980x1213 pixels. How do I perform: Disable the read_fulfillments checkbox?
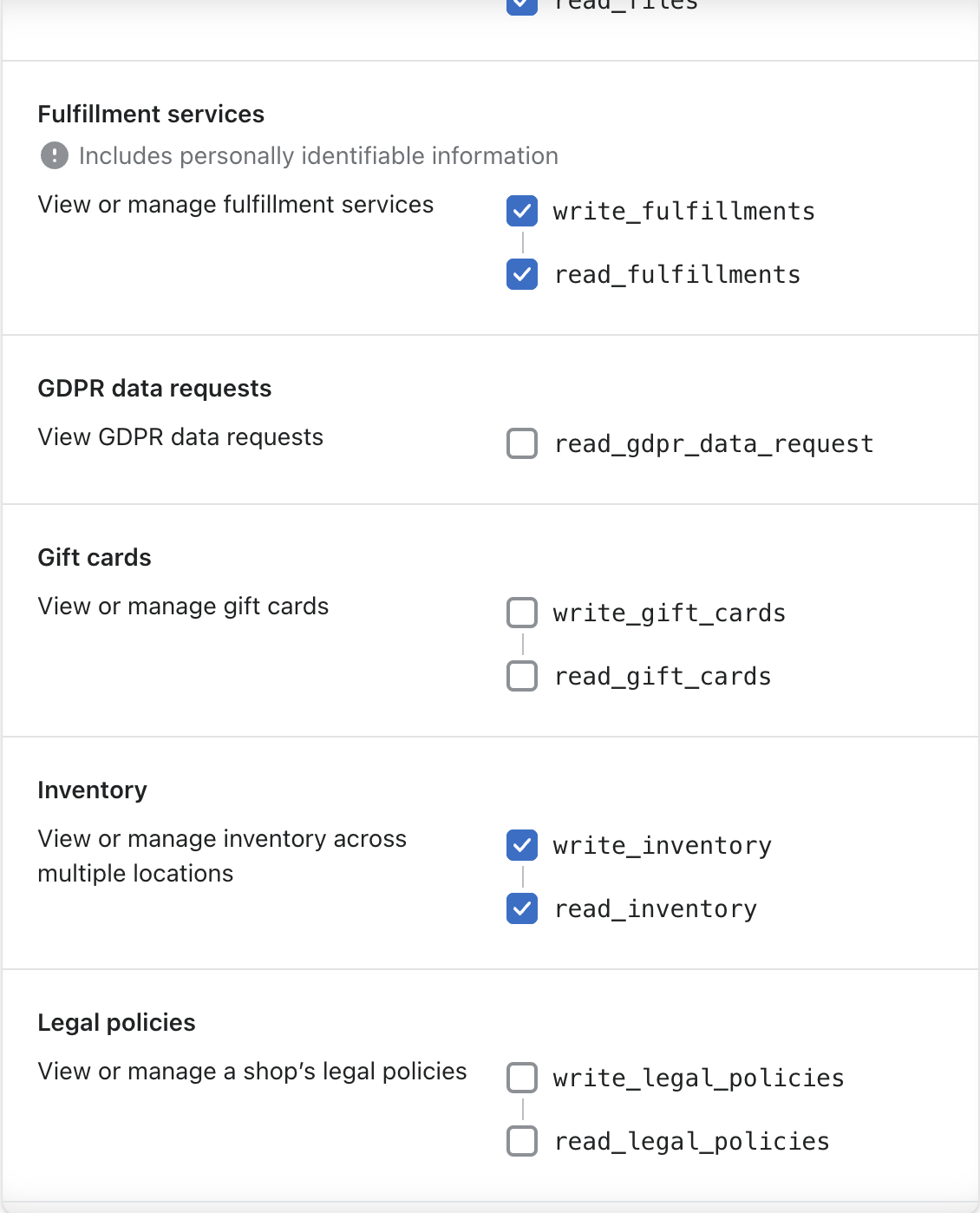pyautogui.click(x=522, y=274)
